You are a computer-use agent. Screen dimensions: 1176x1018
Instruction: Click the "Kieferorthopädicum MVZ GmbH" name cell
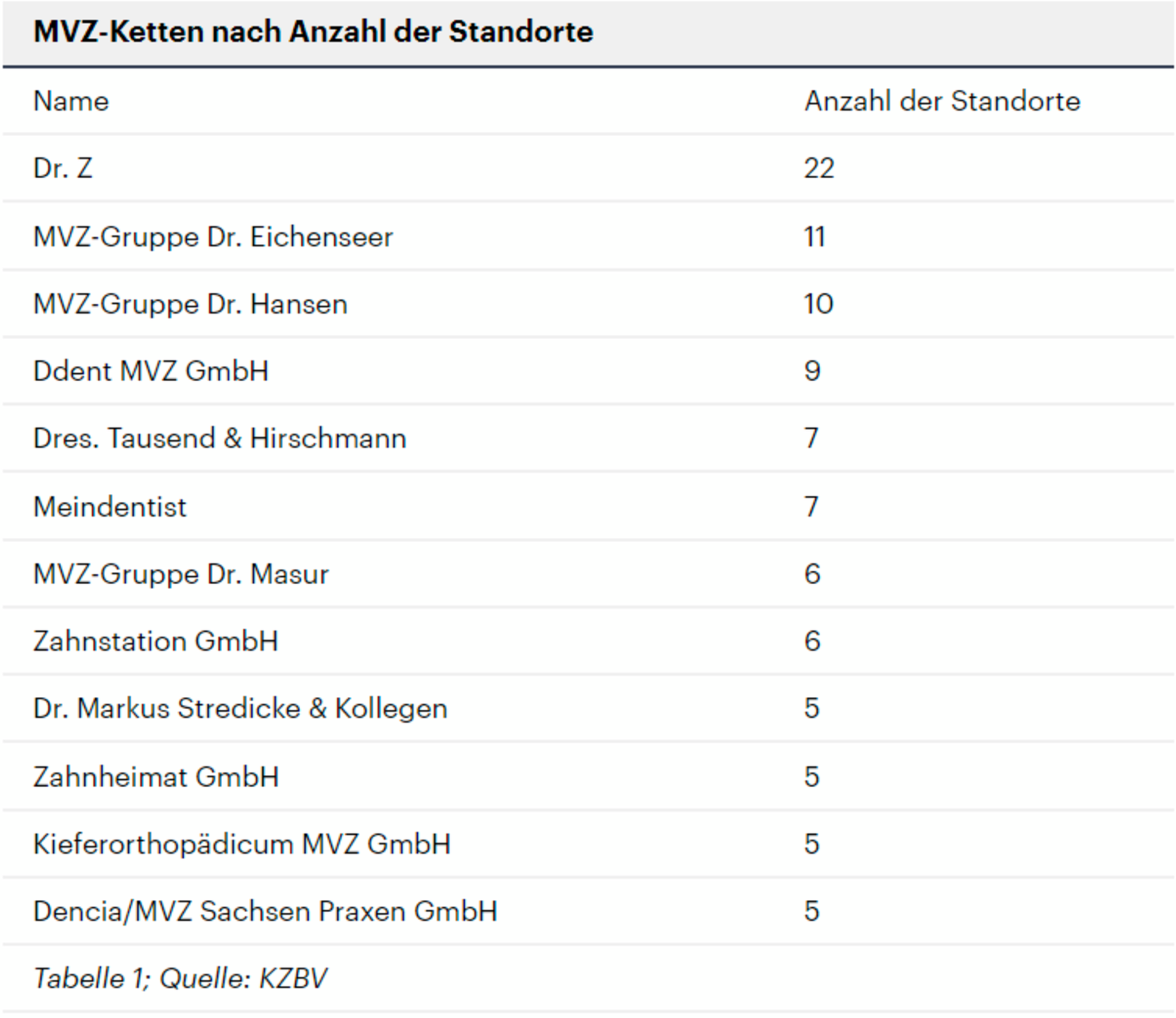tap(242, 844)
